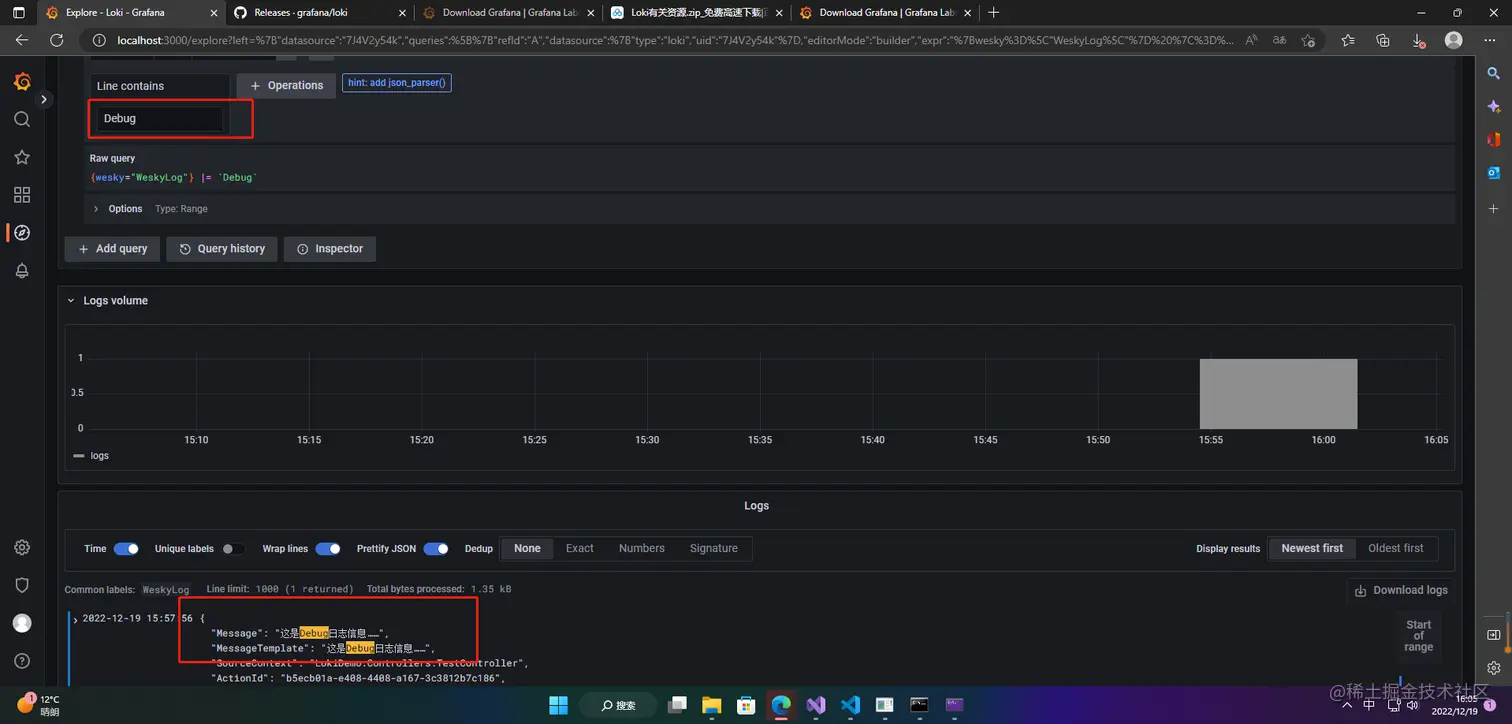Open Explore compass icon in the sidebar
The height and width of the screenshot is (724, 1512).
[x=22, y=233]
